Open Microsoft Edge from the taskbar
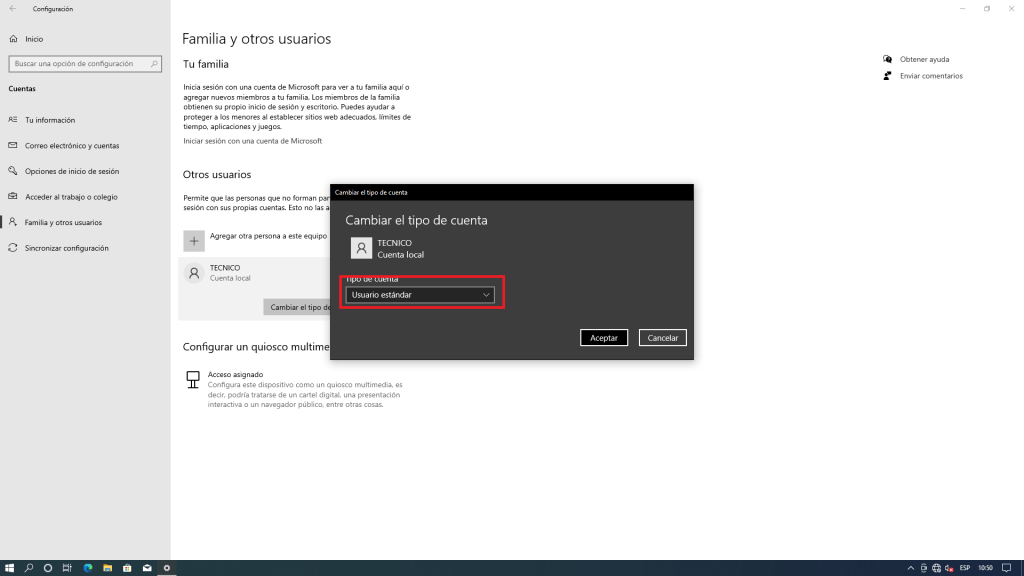 (88, 568)
